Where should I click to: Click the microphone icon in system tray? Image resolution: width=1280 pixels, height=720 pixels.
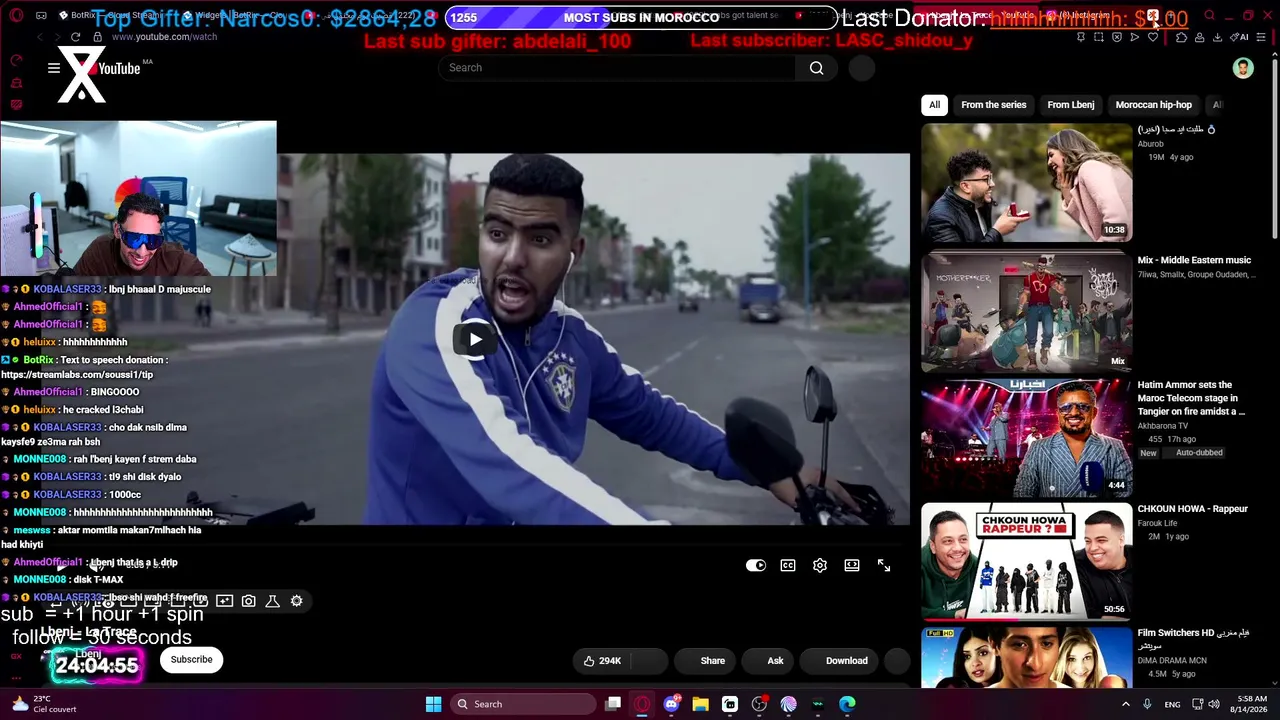point(1147,704)
